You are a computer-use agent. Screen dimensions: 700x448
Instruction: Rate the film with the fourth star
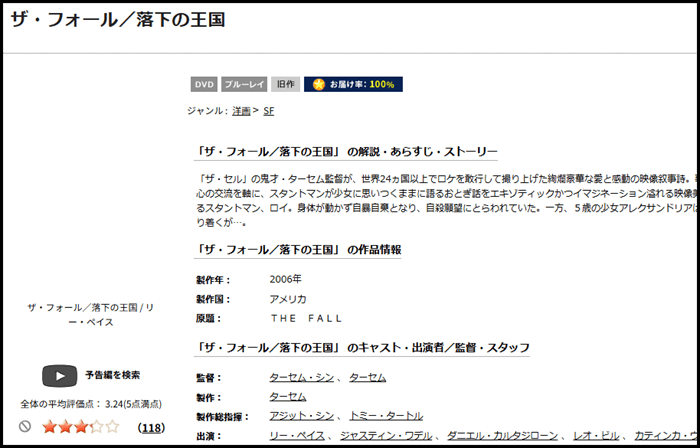point(97,427)
